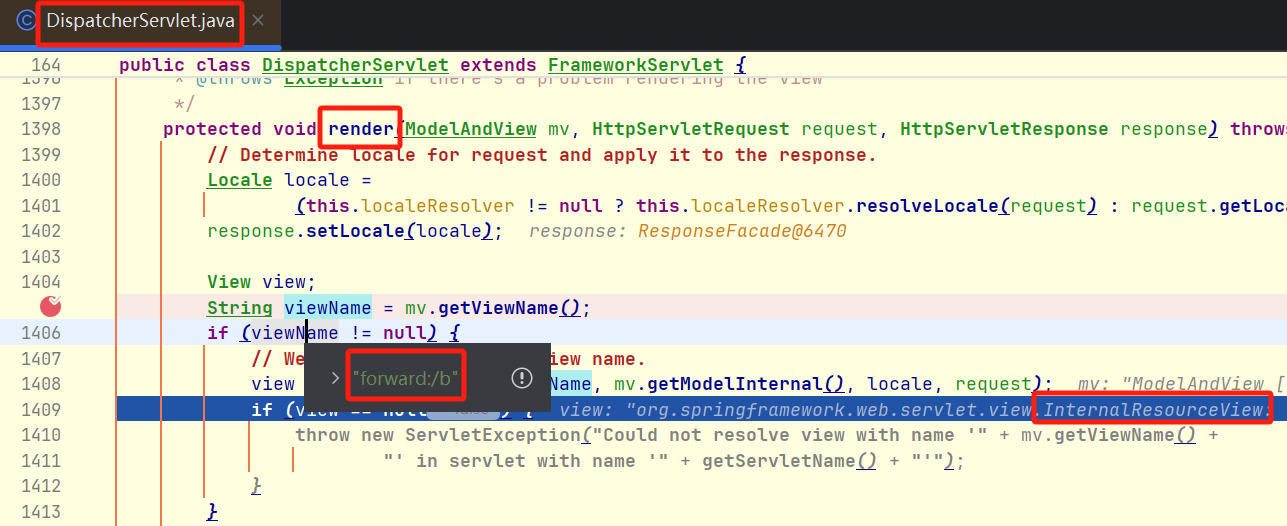The width and height of the screenshot is (1287, 526).
Task: Click the throw keyword on line 1410
Action: (322, 435)
